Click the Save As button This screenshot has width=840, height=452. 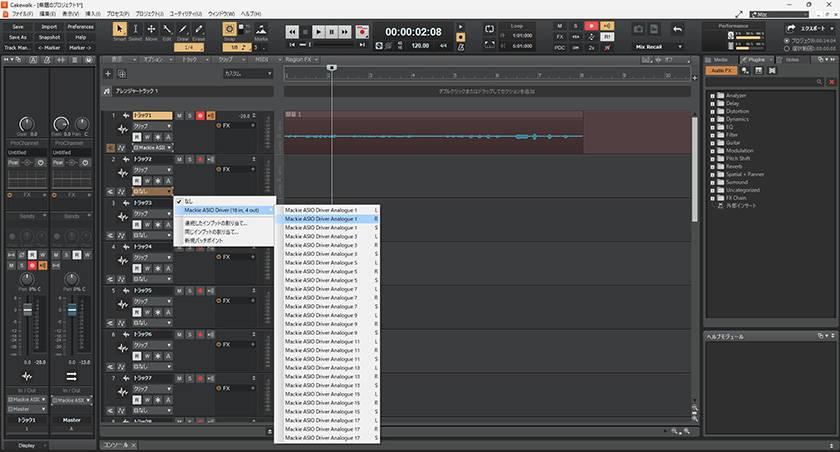pos(18,37)
